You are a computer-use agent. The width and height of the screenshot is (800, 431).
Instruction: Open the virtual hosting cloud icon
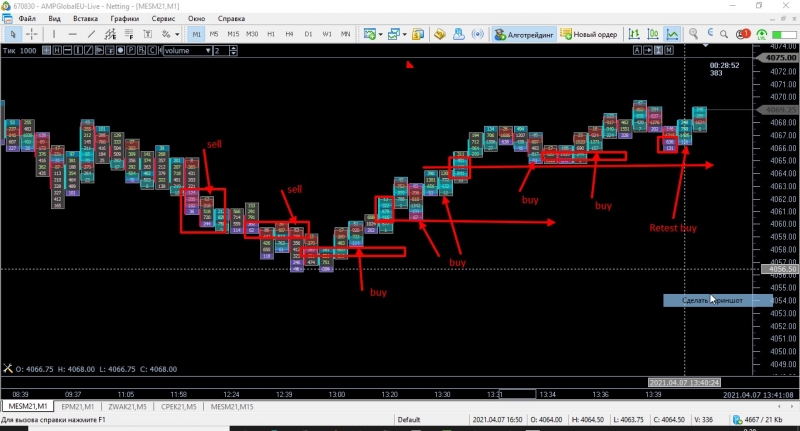[x=459, y=34]
